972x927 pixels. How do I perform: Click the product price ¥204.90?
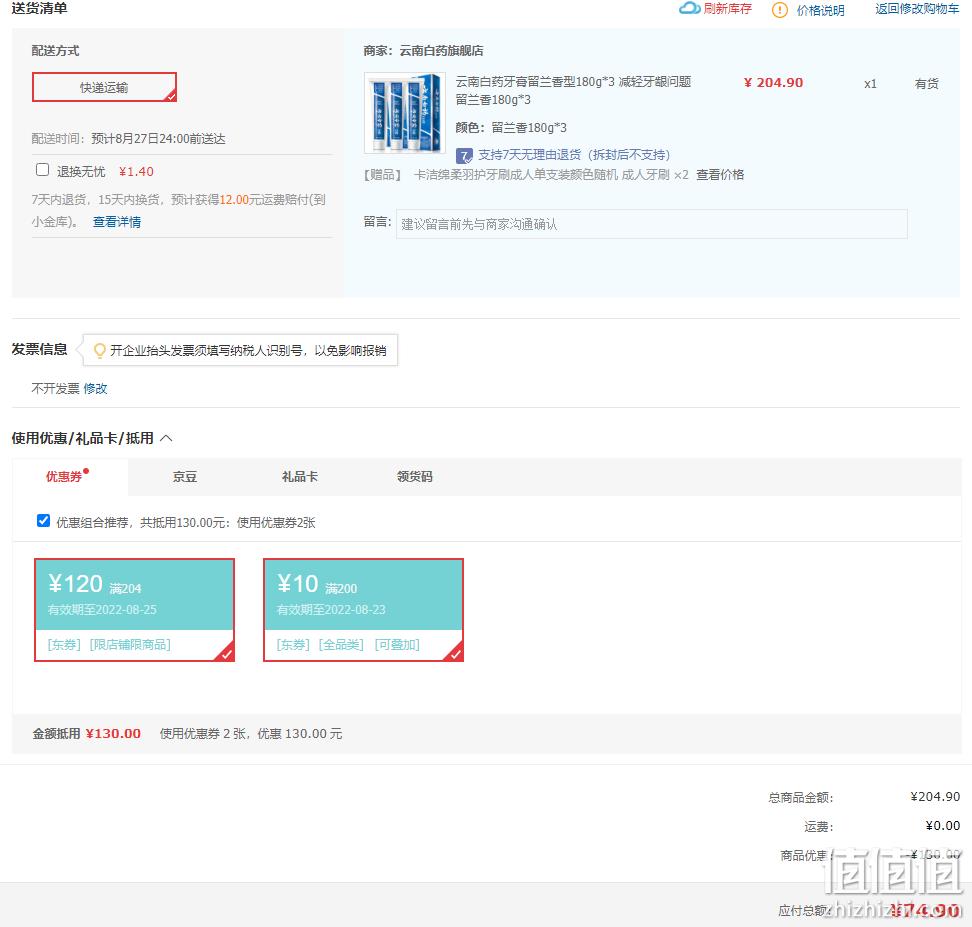(x=773, y=82)
